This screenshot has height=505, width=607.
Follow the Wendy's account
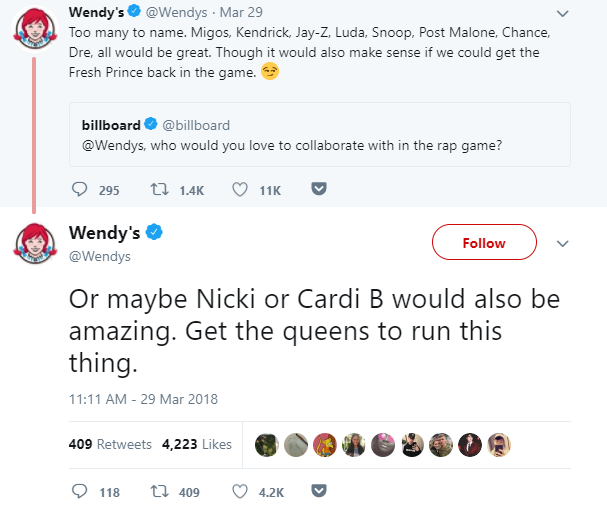point(484,243)
